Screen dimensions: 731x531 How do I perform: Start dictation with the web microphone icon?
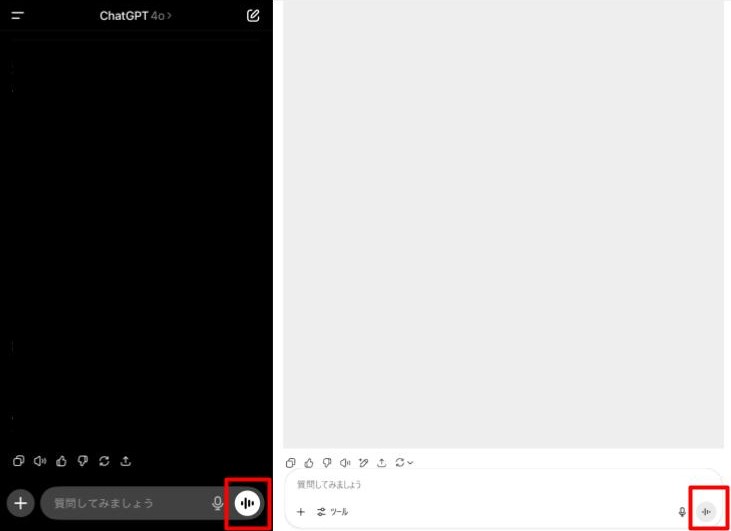point(682,512)
